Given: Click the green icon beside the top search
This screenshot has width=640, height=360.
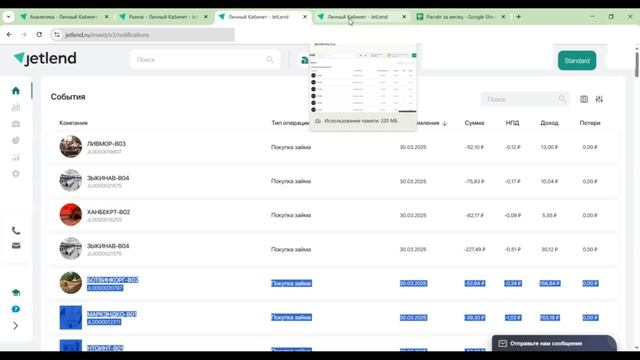Looking at the screenshot, I should [x=304, y=60].
